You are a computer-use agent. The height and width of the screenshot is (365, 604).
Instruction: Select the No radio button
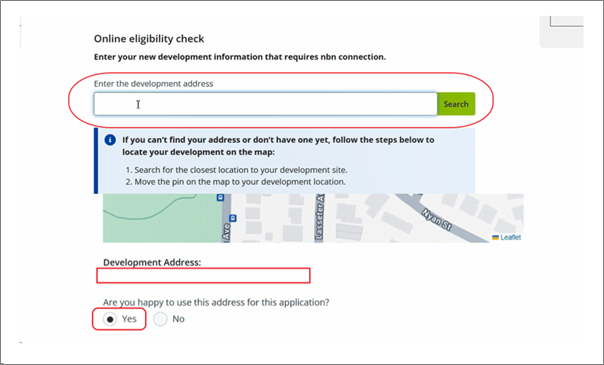click(x=160, y=319)
